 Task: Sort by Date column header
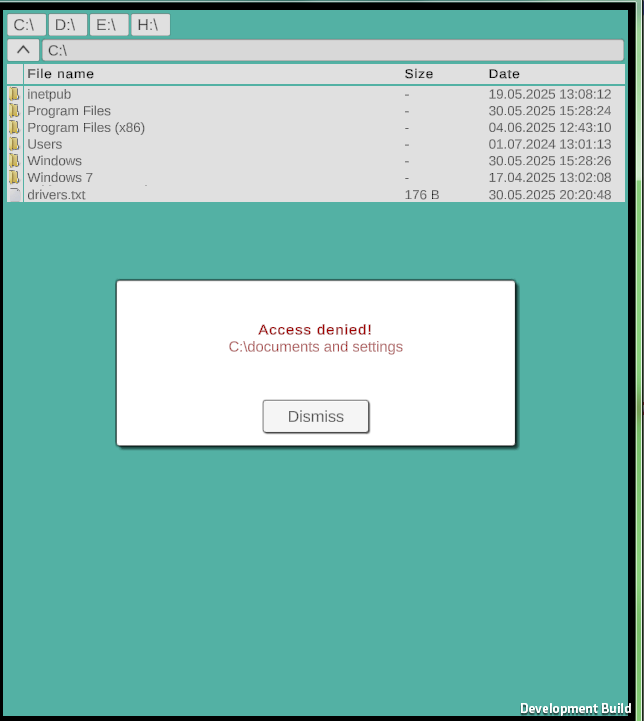point(504,74)
